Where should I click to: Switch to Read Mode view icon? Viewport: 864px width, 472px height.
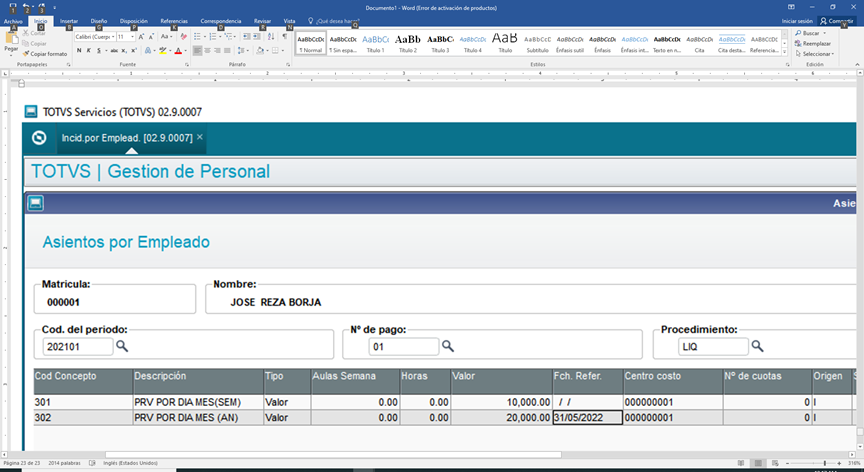741,463
